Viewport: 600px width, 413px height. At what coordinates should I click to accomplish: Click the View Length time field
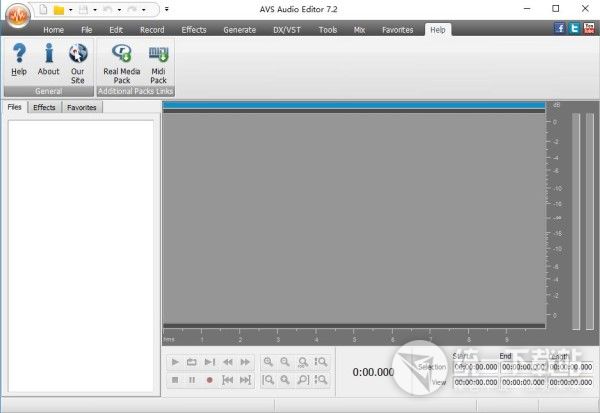tap(571, 382)
